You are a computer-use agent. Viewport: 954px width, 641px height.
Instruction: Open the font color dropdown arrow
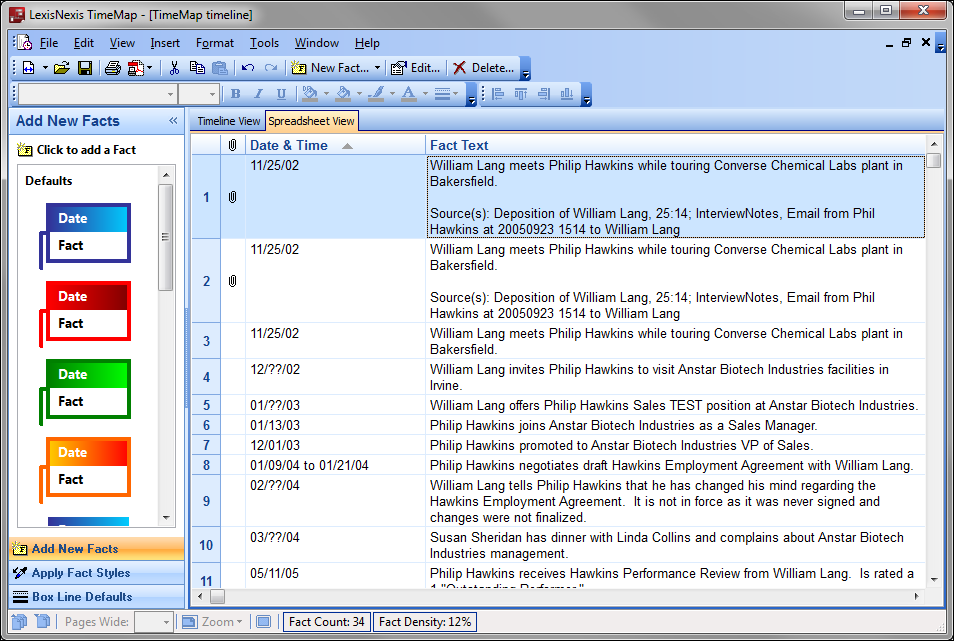[425, 94]
